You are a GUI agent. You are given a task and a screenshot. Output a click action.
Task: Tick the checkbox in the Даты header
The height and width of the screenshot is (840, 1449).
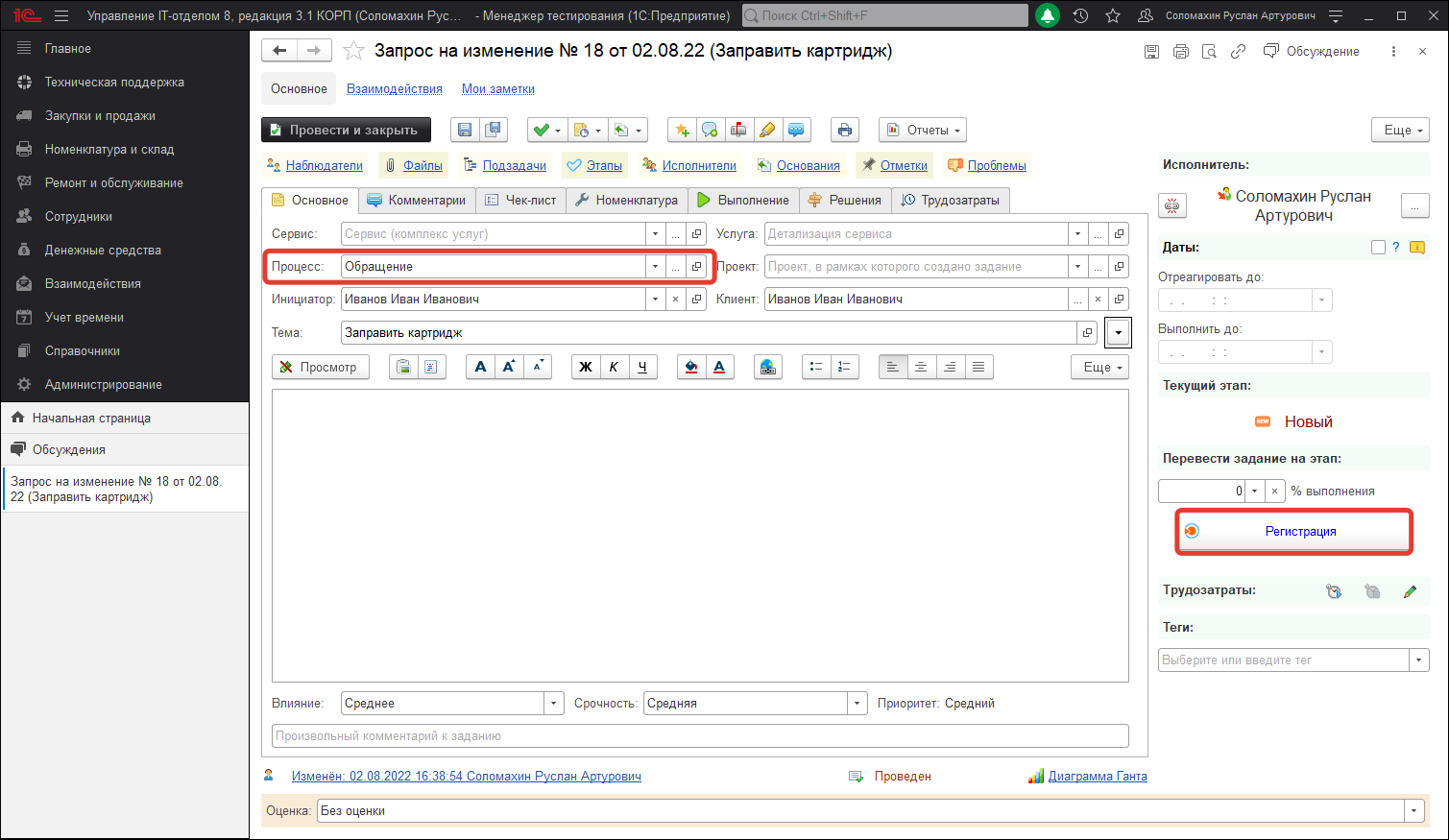(x=1378, y=248)
